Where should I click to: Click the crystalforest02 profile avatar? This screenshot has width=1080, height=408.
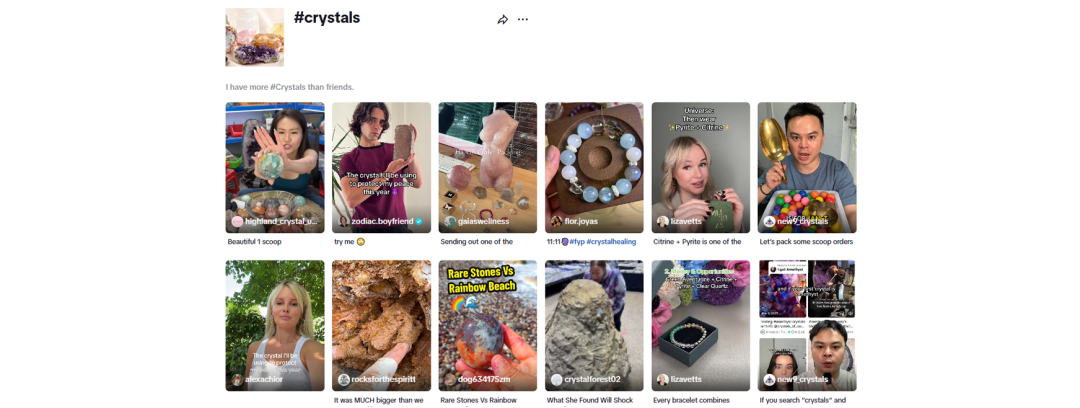(557, 380)
